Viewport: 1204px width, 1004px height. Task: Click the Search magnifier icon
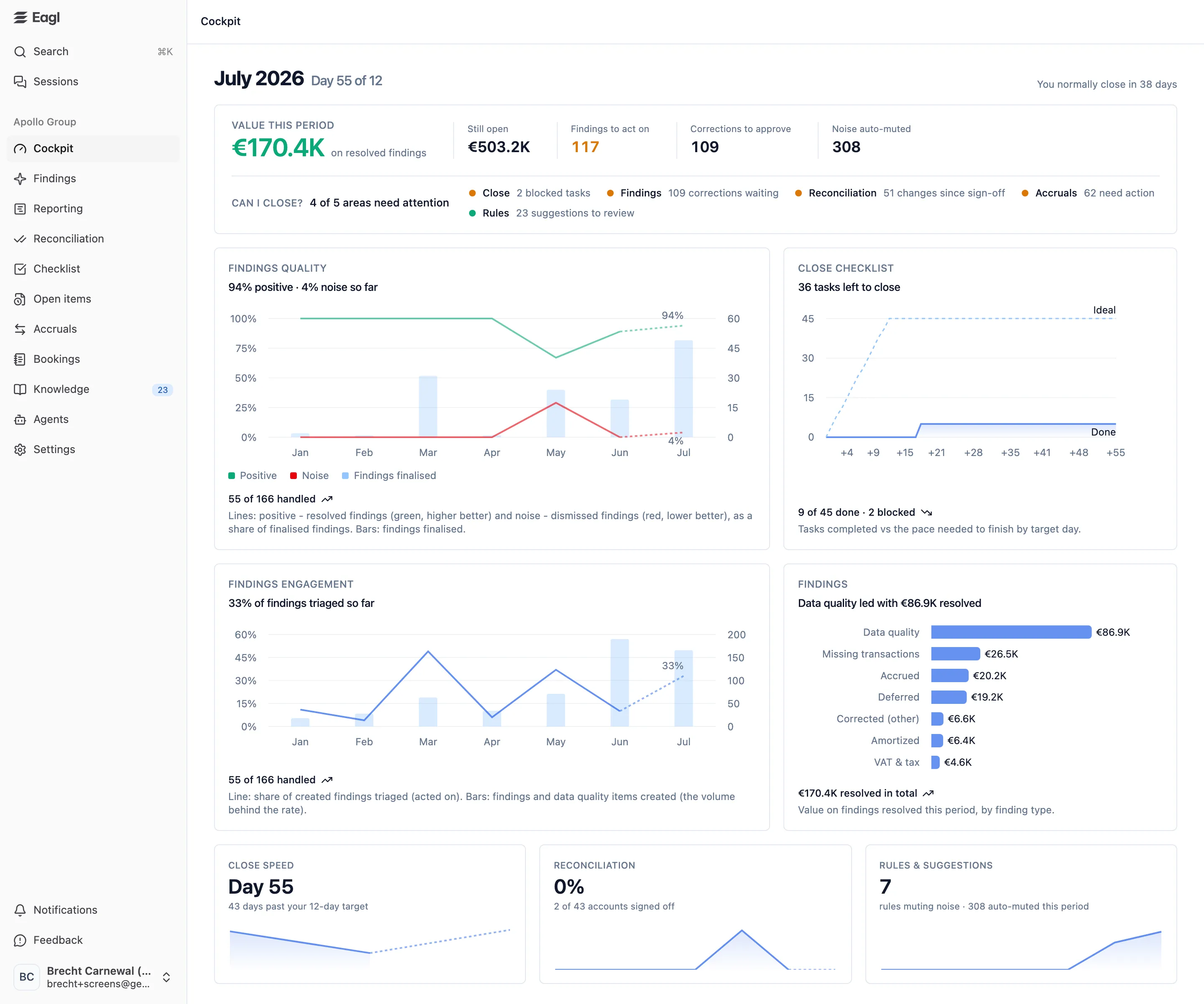point(20,51)
